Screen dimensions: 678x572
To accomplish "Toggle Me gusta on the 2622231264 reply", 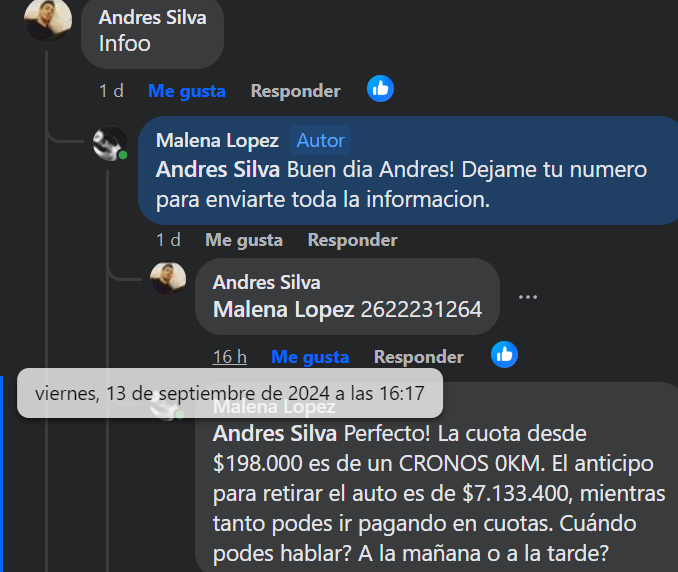I will (310, 357).
